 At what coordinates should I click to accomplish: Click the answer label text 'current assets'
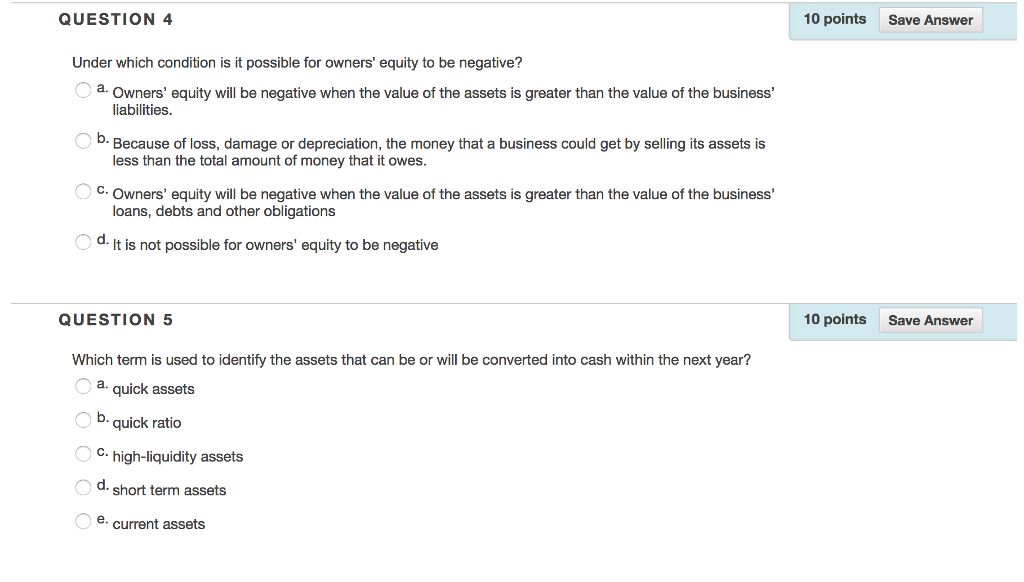point(159,523)
